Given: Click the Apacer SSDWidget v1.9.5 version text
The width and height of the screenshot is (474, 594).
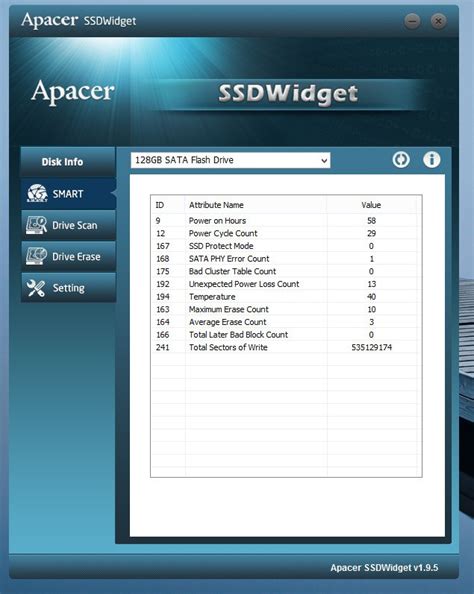Looking at the screenshot, I should pos(384,567).
